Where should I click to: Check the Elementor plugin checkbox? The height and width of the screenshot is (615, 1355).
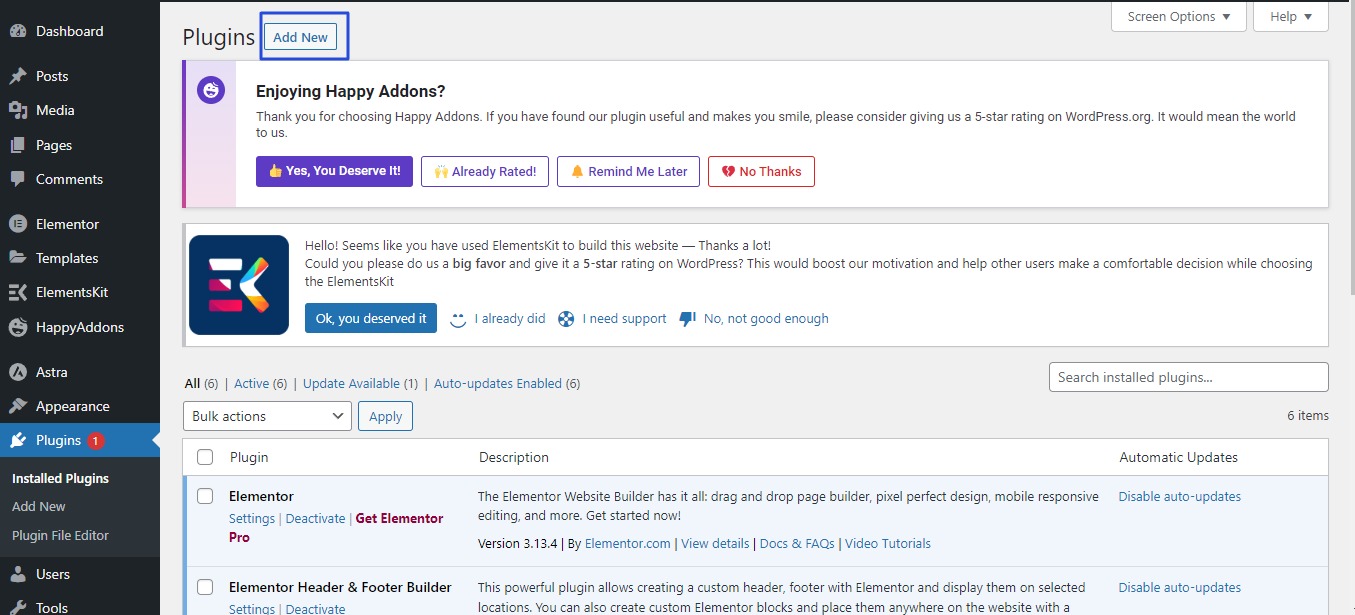(205, 496)
